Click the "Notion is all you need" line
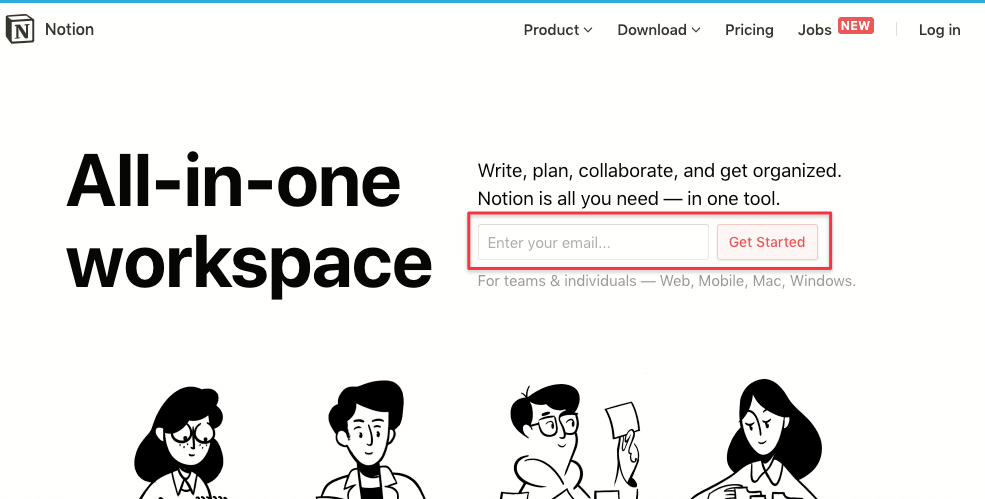The width and height of the screenshot is (985, 499). click(628, 198)
